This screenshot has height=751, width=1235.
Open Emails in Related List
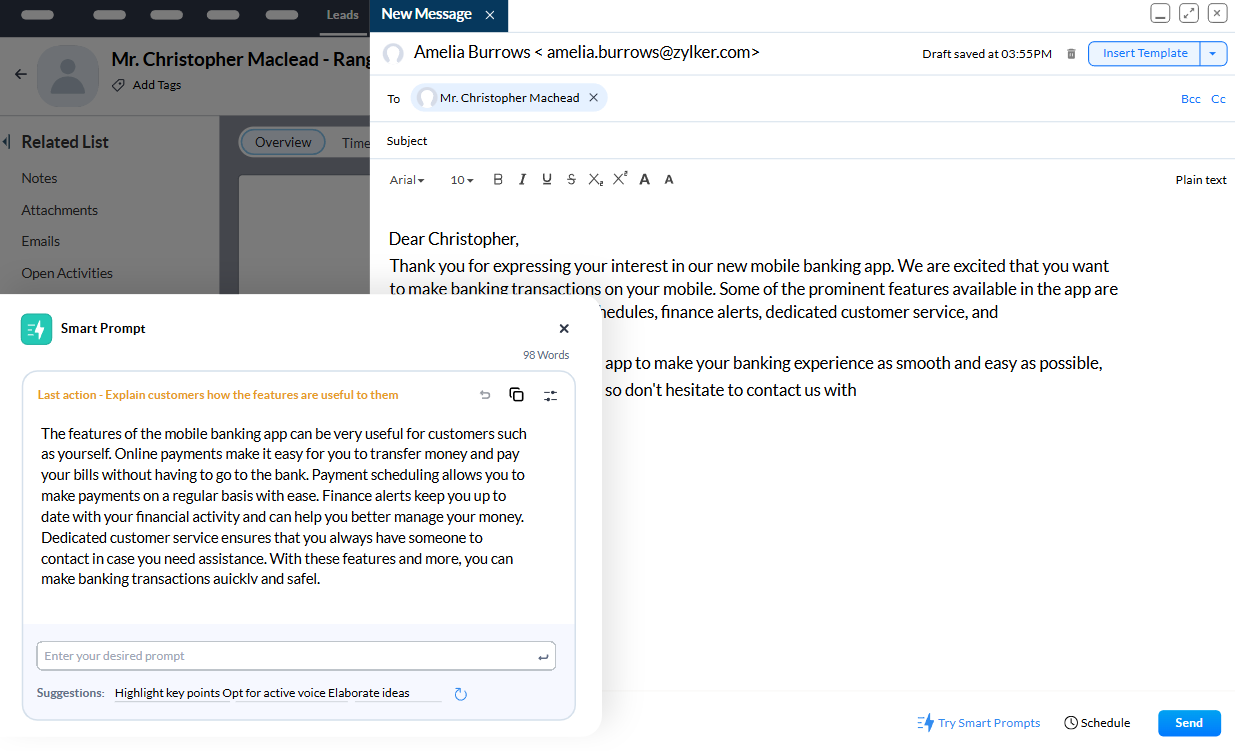tap(41, 241)
